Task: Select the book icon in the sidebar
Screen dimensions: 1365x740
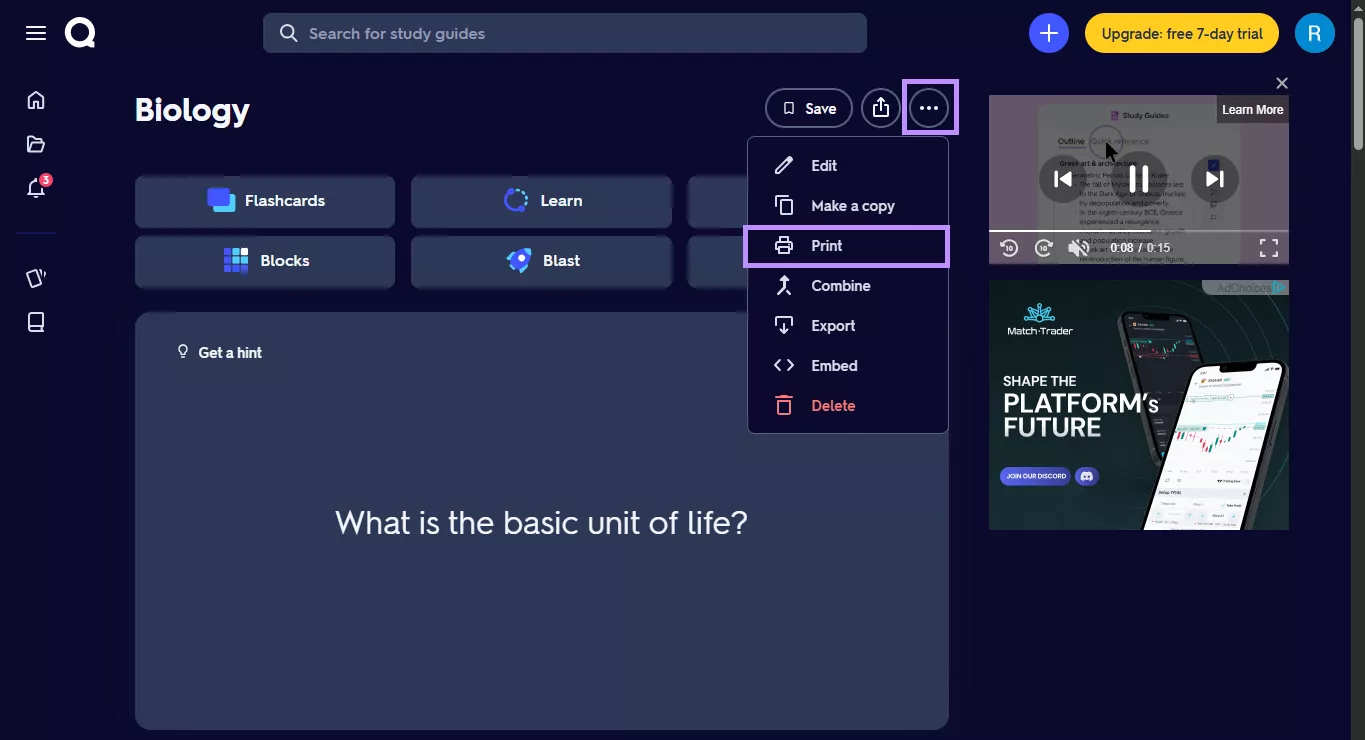Action: (x=35, y=321)
